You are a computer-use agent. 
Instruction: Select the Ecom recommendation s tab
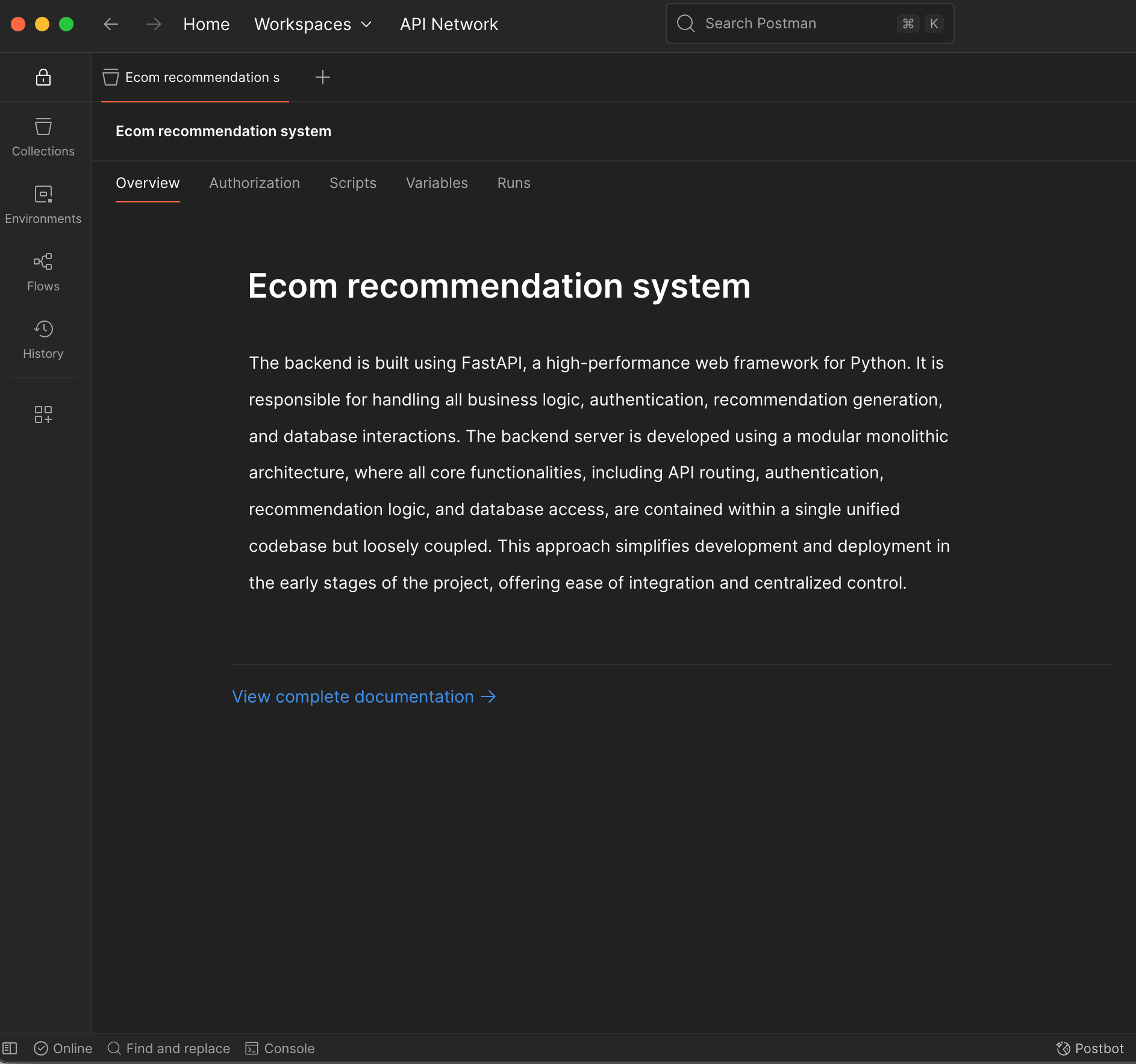click(195, 78)
